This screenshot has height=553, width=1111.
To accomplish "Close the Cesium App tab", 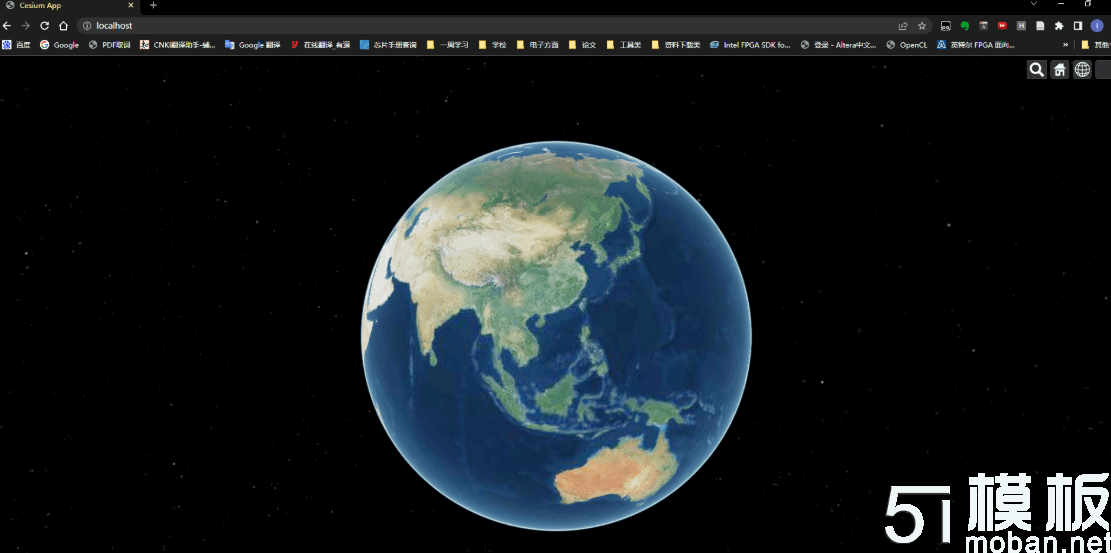I will pyautogui.click(x=130, y=5).
